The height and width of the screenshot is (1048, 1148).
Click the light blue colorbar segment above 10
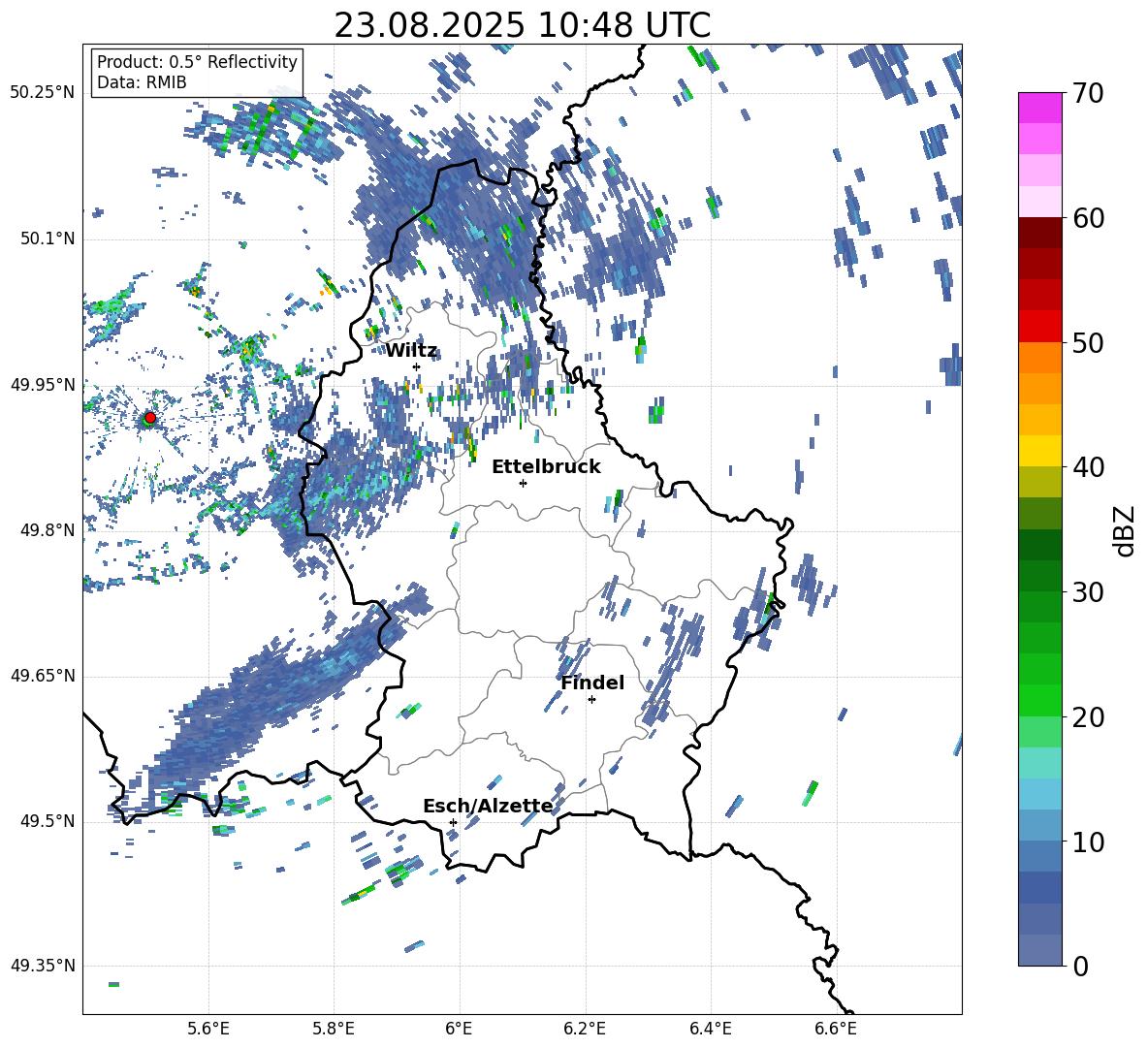(1040, 825)
